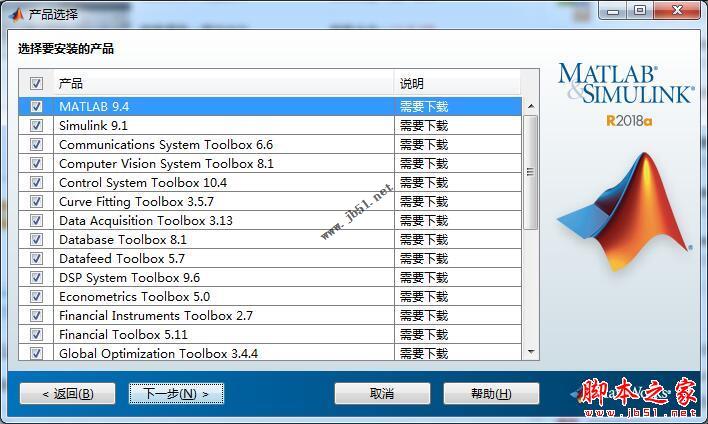Close the 产品选择 installer window
This screenshot has width=708, height=424.
point(677,11)
